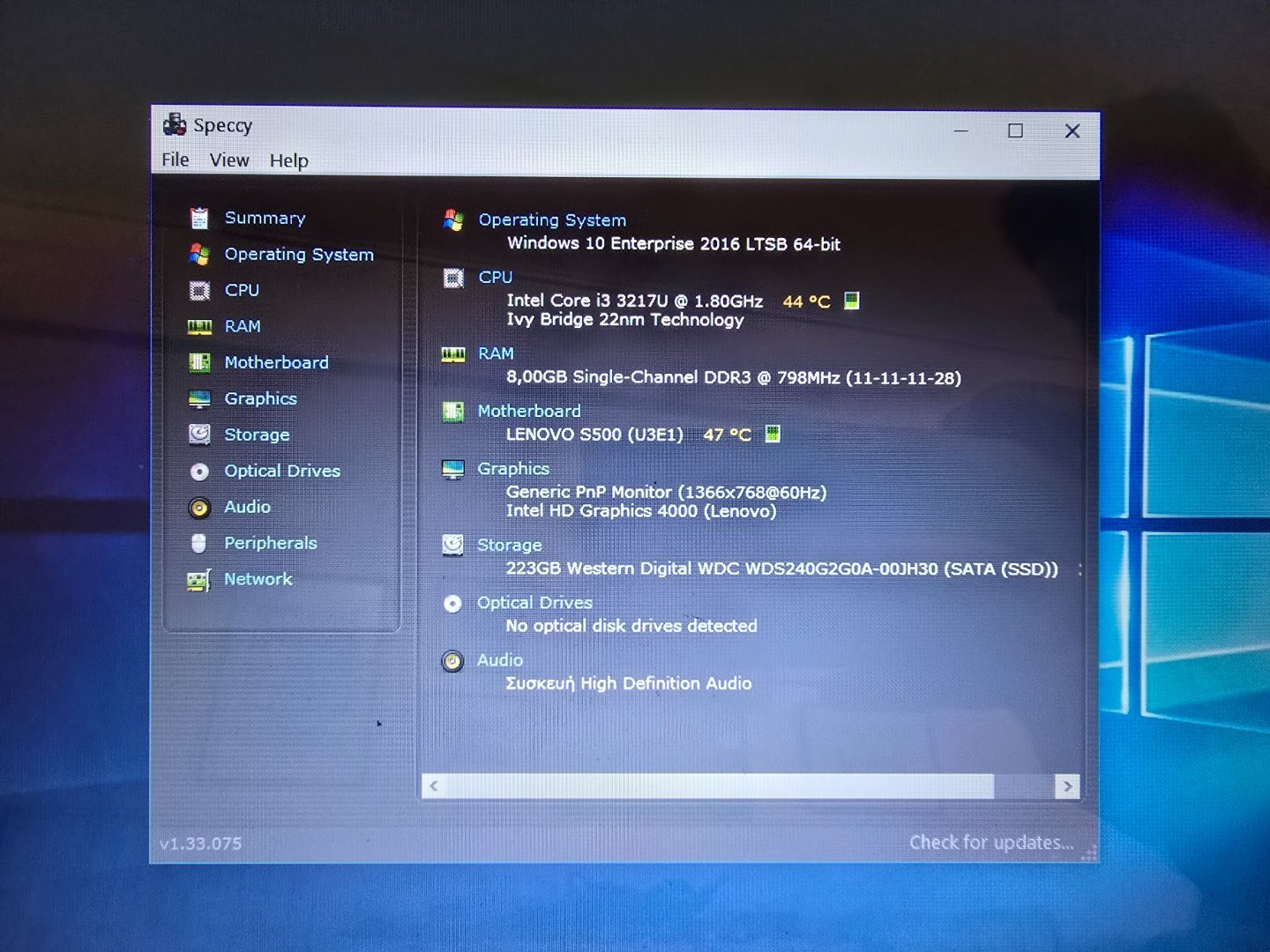Show RAM details from sidebar
This screenshot has width=1270, height=952.
pyautogui.click(x=243, y=326)
